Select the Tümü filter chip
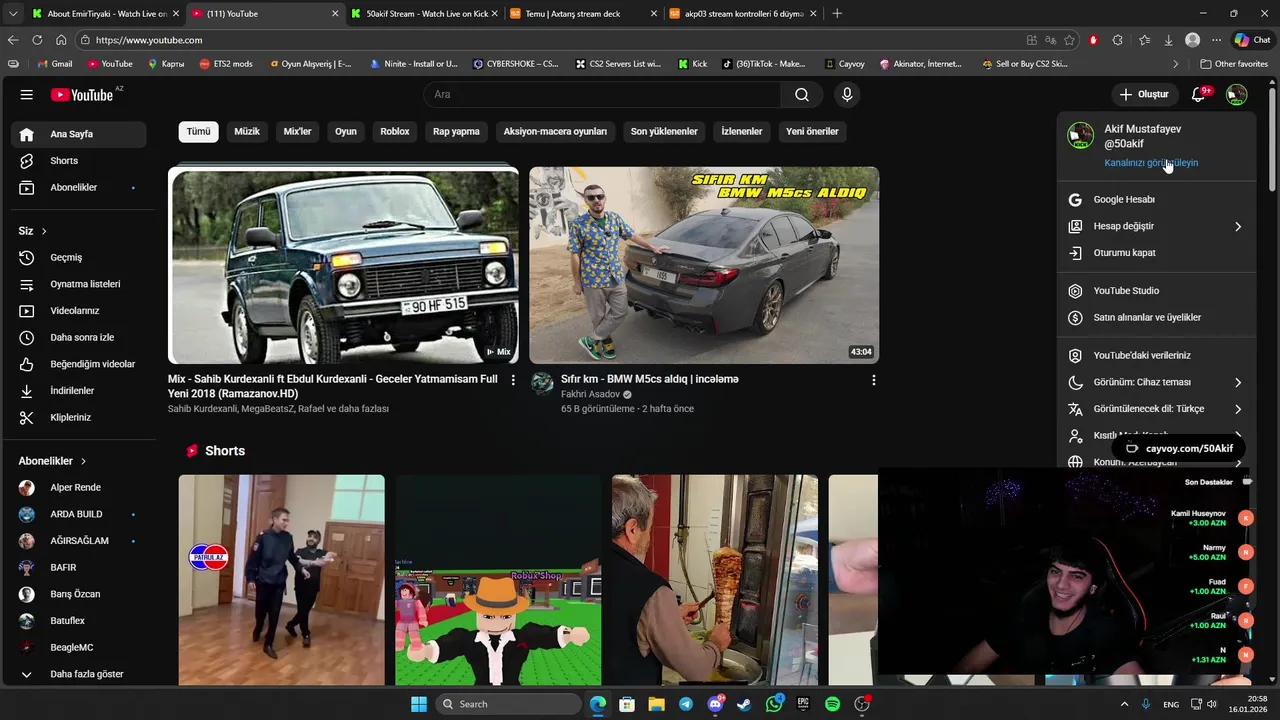1280x720 pixels. 198,131
